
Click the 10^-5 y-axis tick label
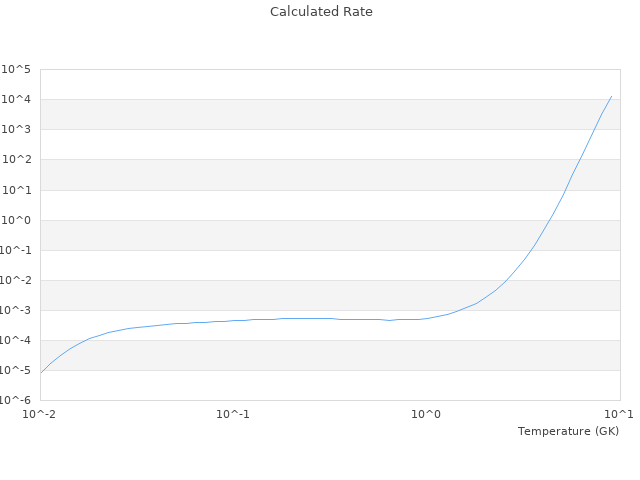[17, 370]
